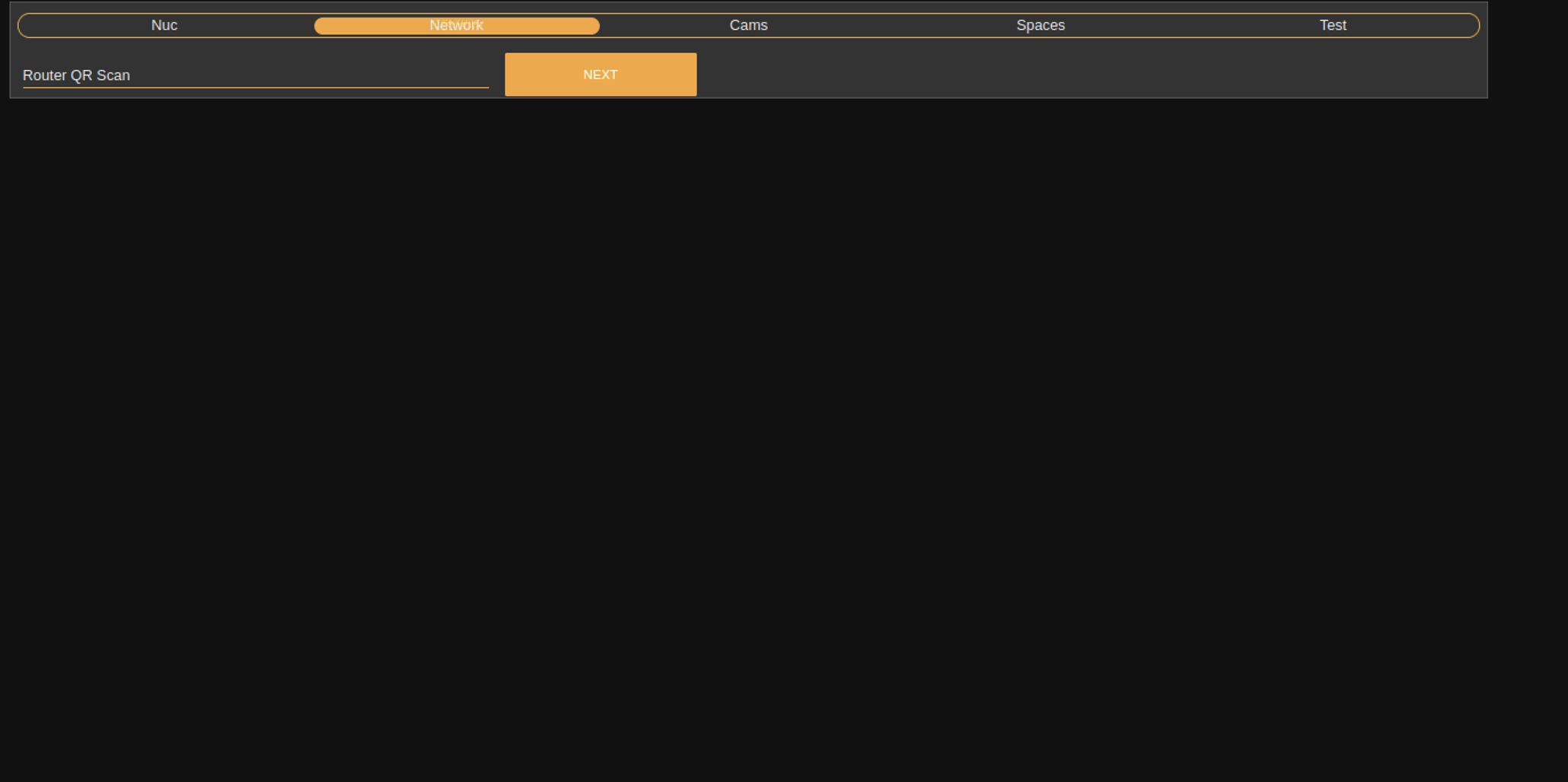The height and width of the screenshot is (782, 1568).
Task: Return to the Nuc setup step
Action: point(164,25)
